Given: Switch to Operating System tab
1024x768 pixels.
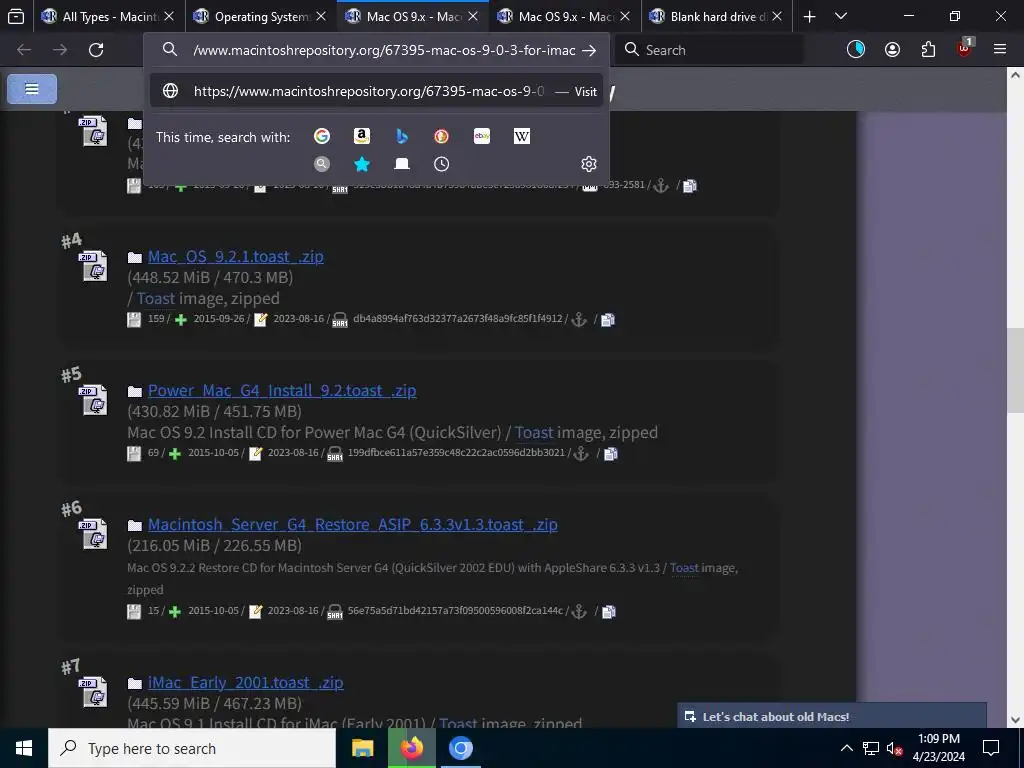Looking at the screenshot, I should [260, 16].
